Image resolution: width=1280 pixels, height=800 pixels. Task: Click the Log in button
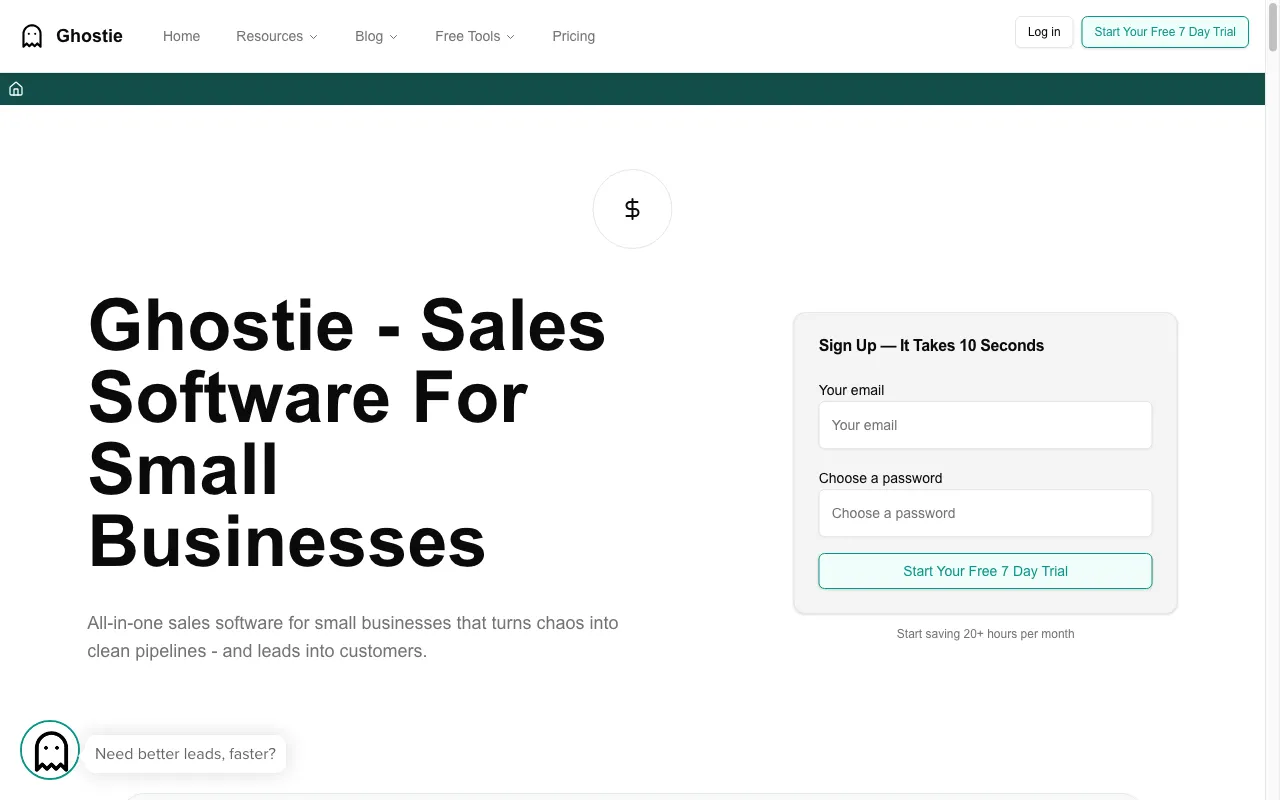(x=1044, y=32)
